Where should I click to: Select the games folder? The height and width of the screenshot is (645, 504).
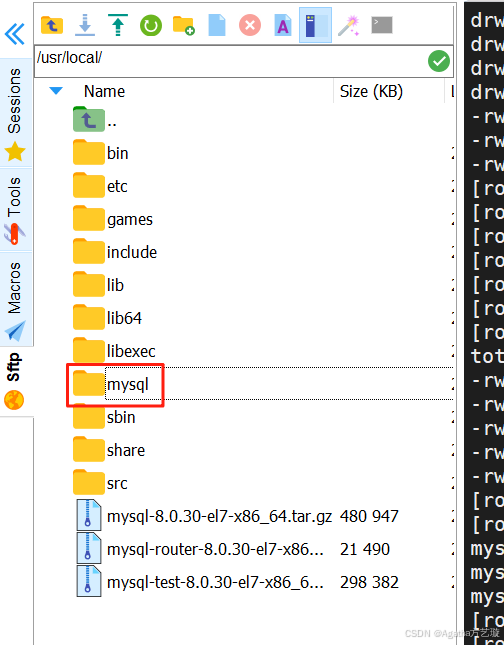pyautogui.click(x=113, y=219)
